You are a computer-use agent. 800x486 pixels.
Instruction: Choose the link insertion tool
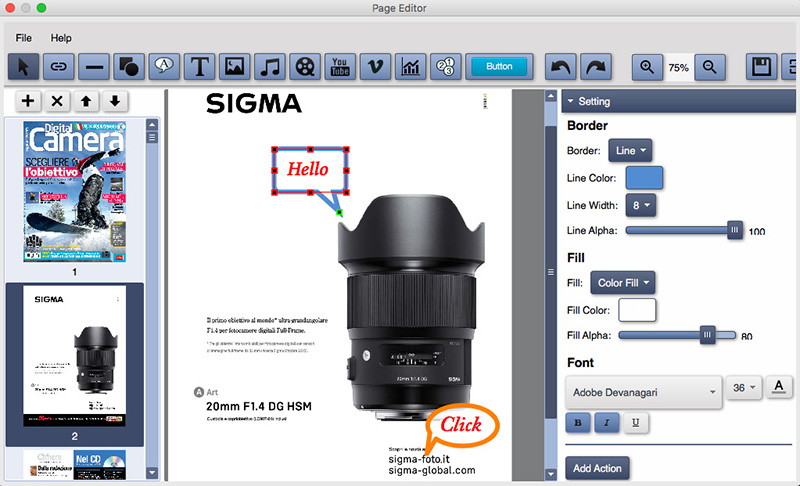pos(59,67)
